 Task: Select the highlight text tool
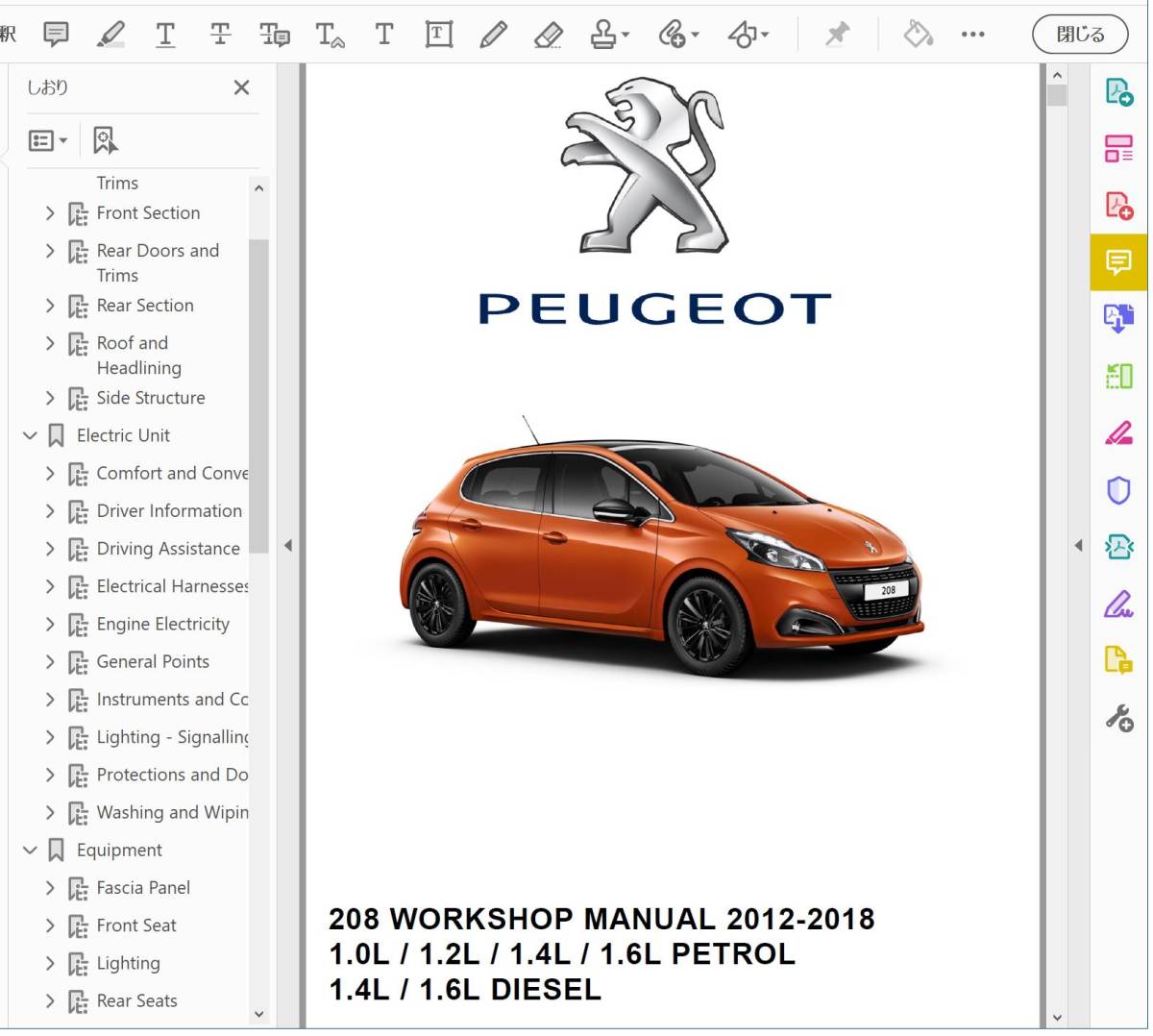click(x=111, y=35)
